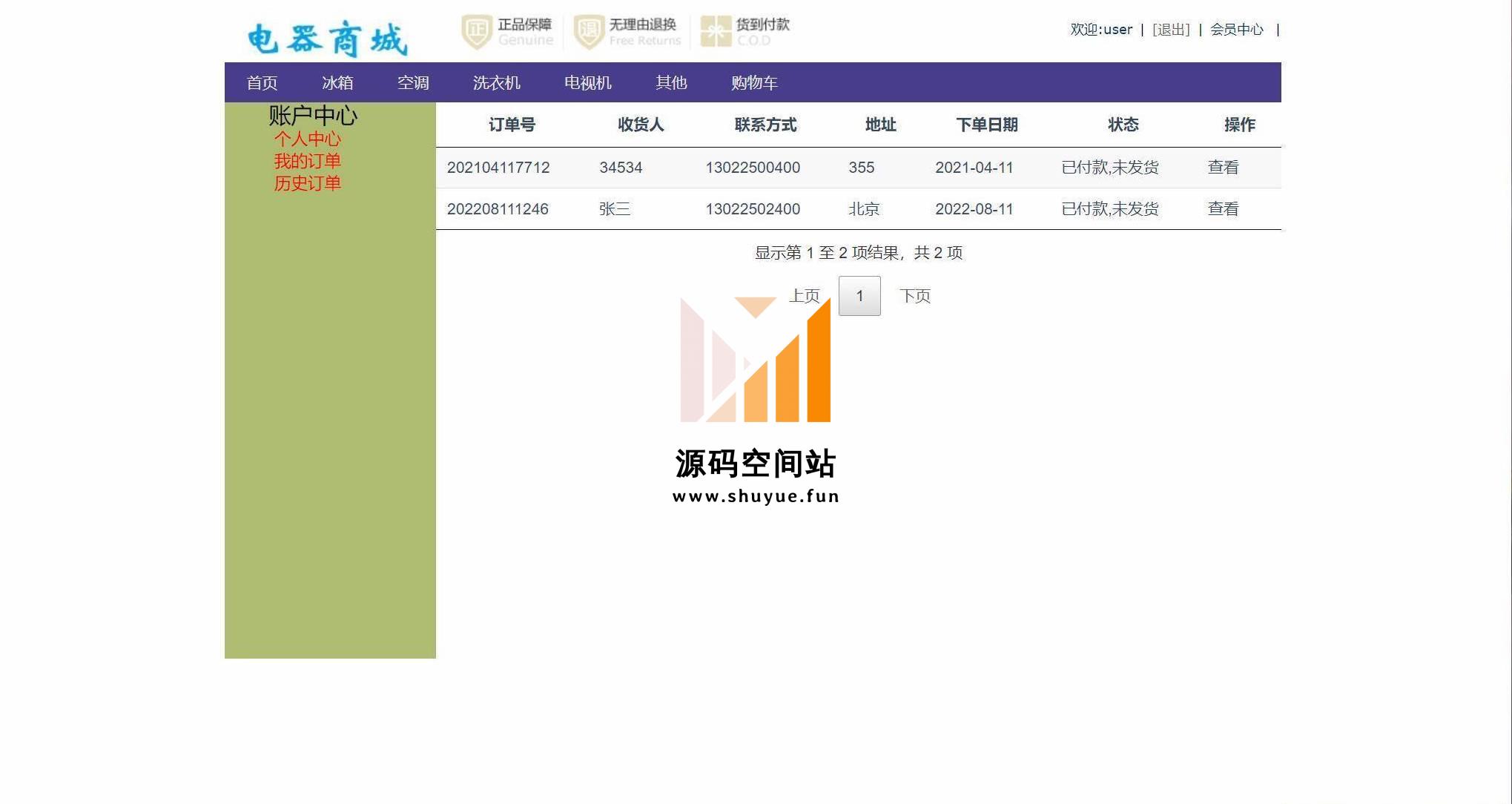Select the 洗衣机 menu item
1512x804 pixels.
coord(496,83)
